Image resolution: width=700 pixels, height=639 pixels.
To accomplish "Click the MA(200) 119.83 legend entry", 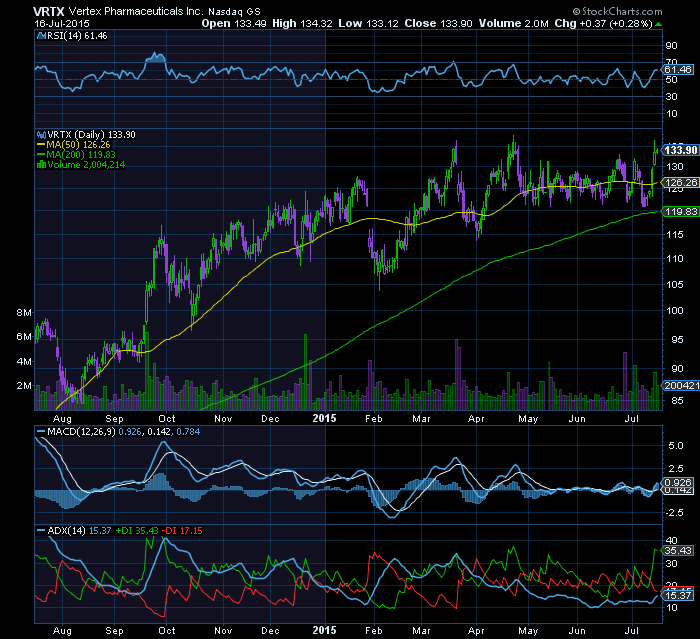I will pyautogui.click(x=76, y=155).
